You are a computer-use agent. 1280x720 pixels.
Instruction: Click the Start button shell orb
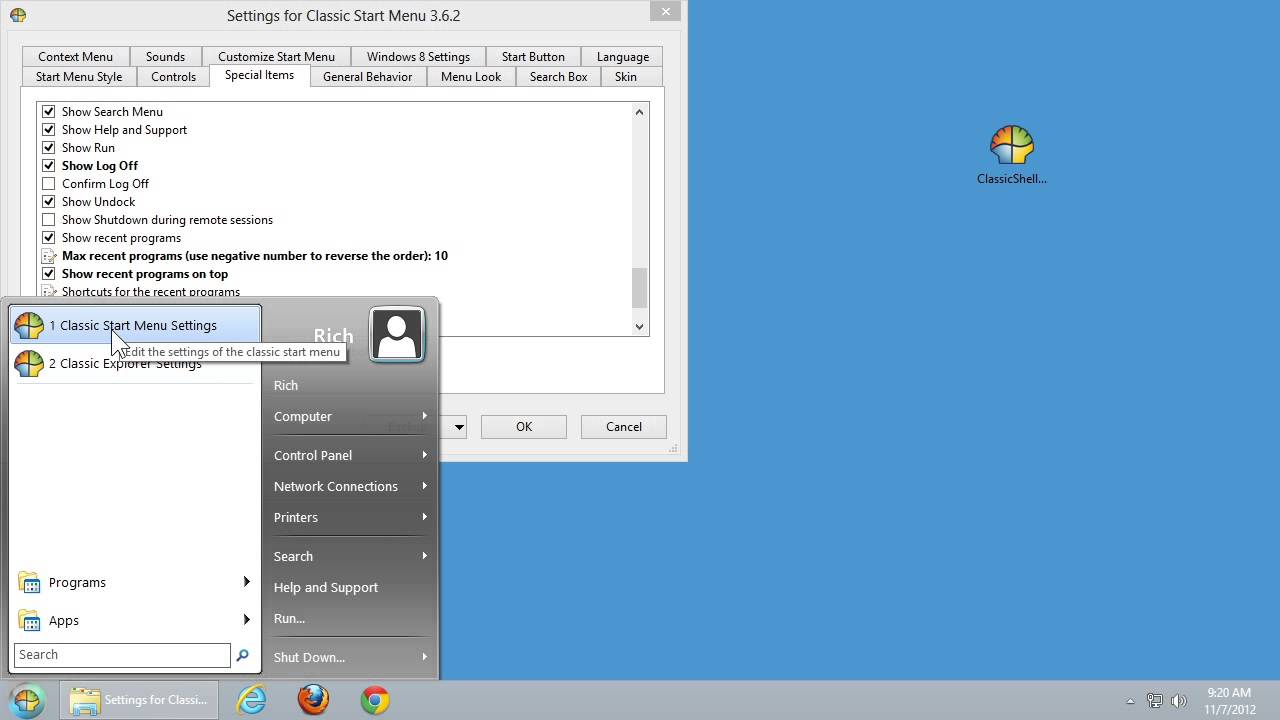(x=27, y=700)
